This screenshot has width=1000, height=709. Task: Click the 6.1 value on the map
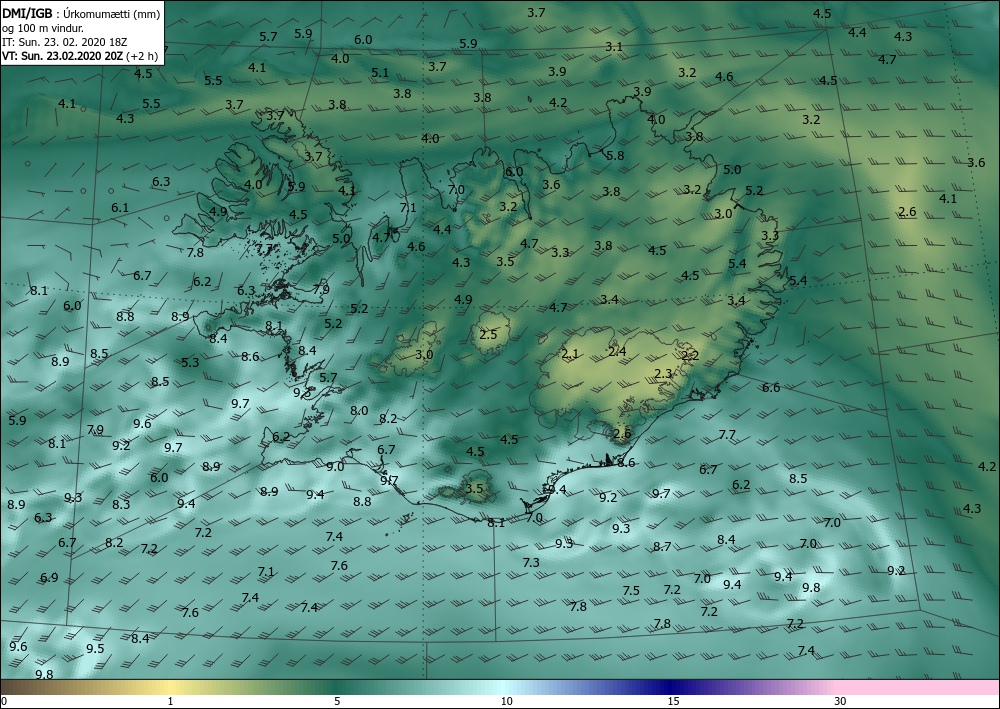(120, 208)
